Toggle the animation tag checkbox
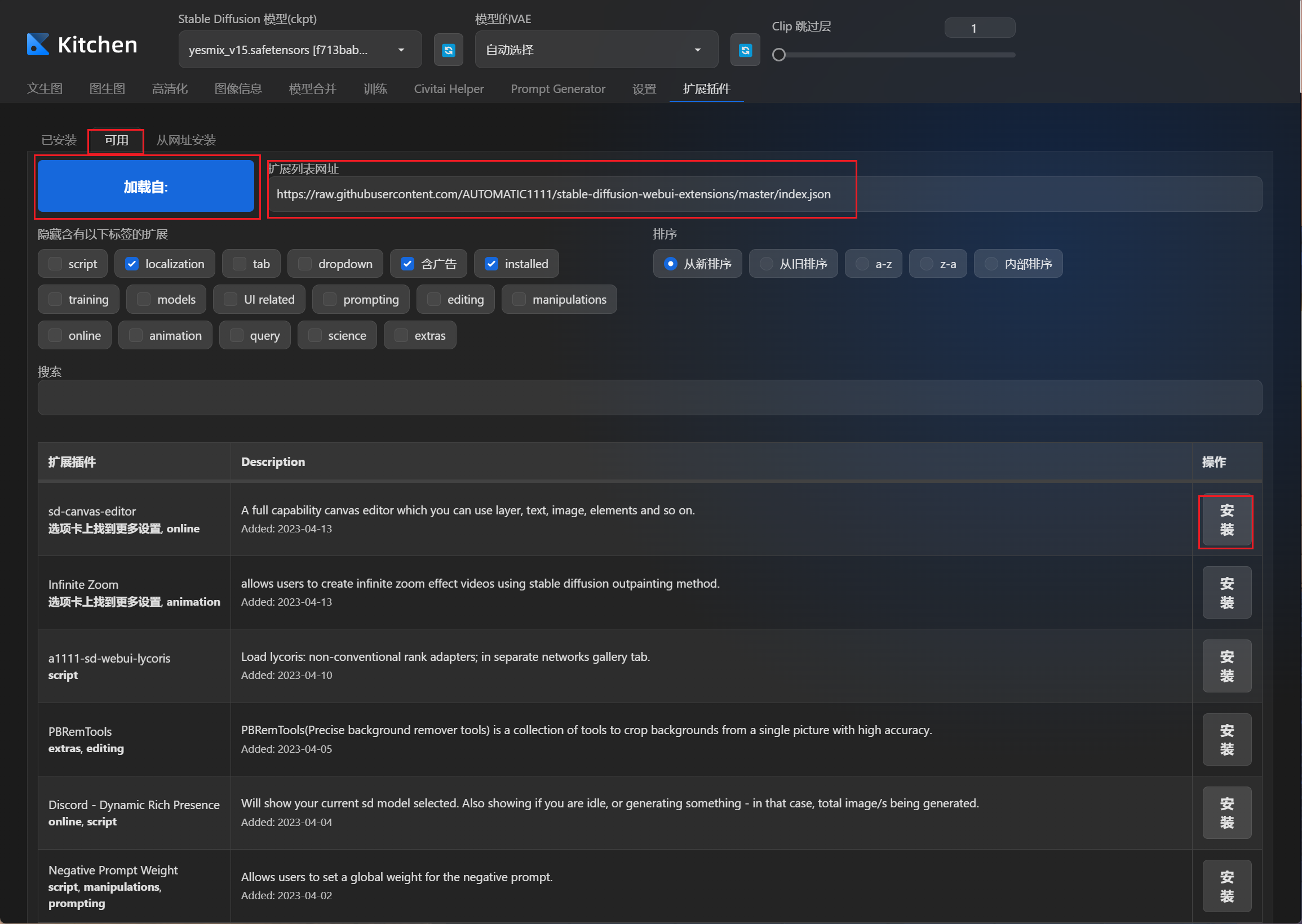 pyautogui.click(x=136, y=335)
